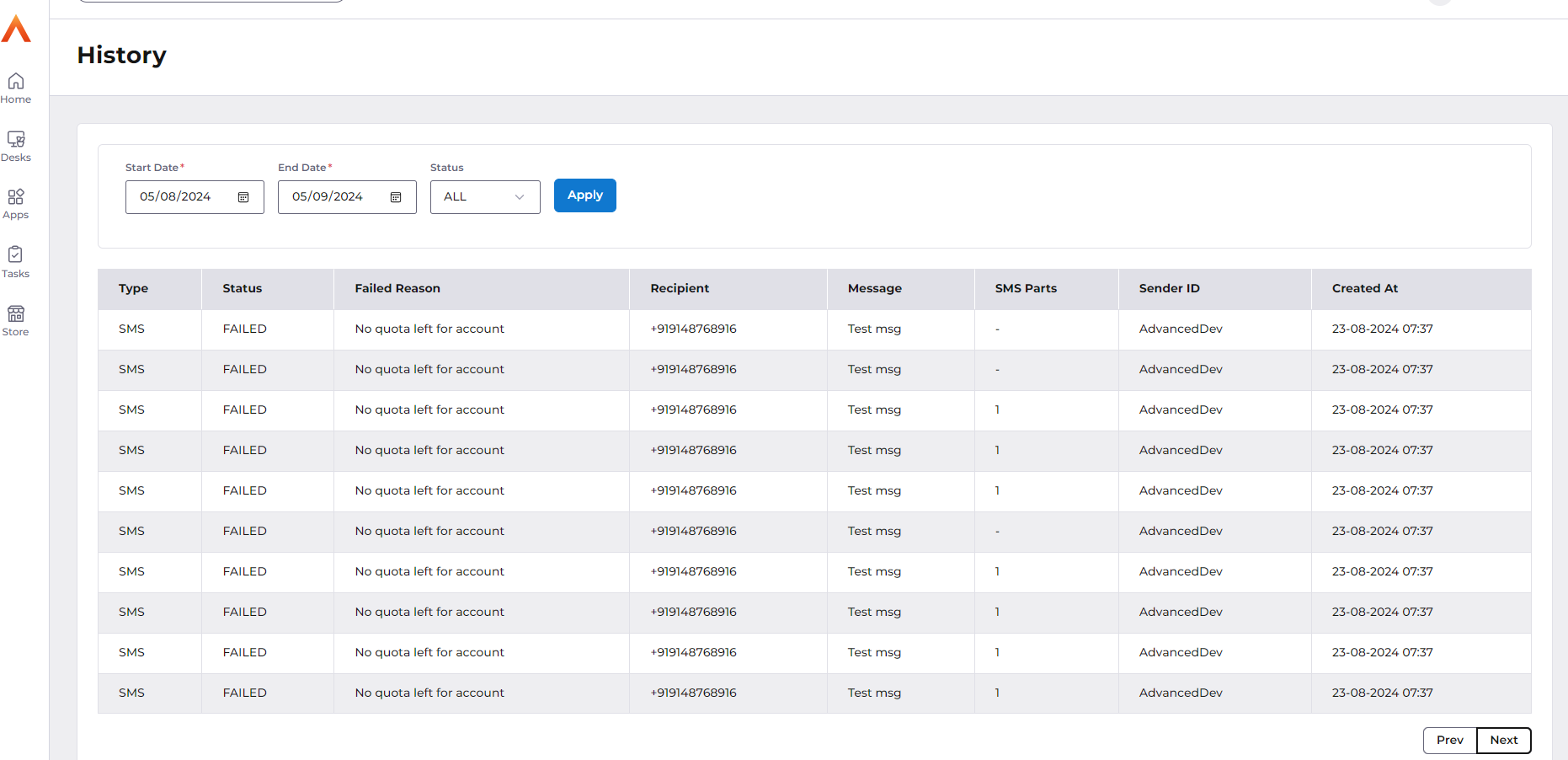Viewport: 1568px width, 760px height.
Task: Click the orange app logo
Action: click(x=16, y=29)
